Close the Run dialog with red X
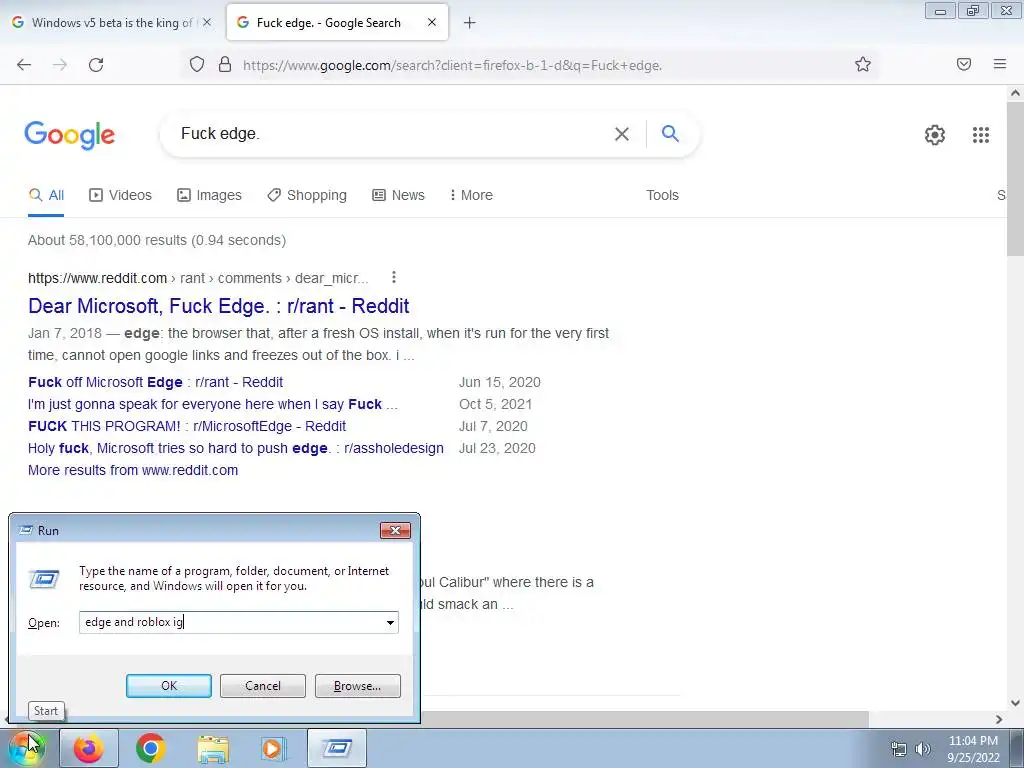 point(395,530)
